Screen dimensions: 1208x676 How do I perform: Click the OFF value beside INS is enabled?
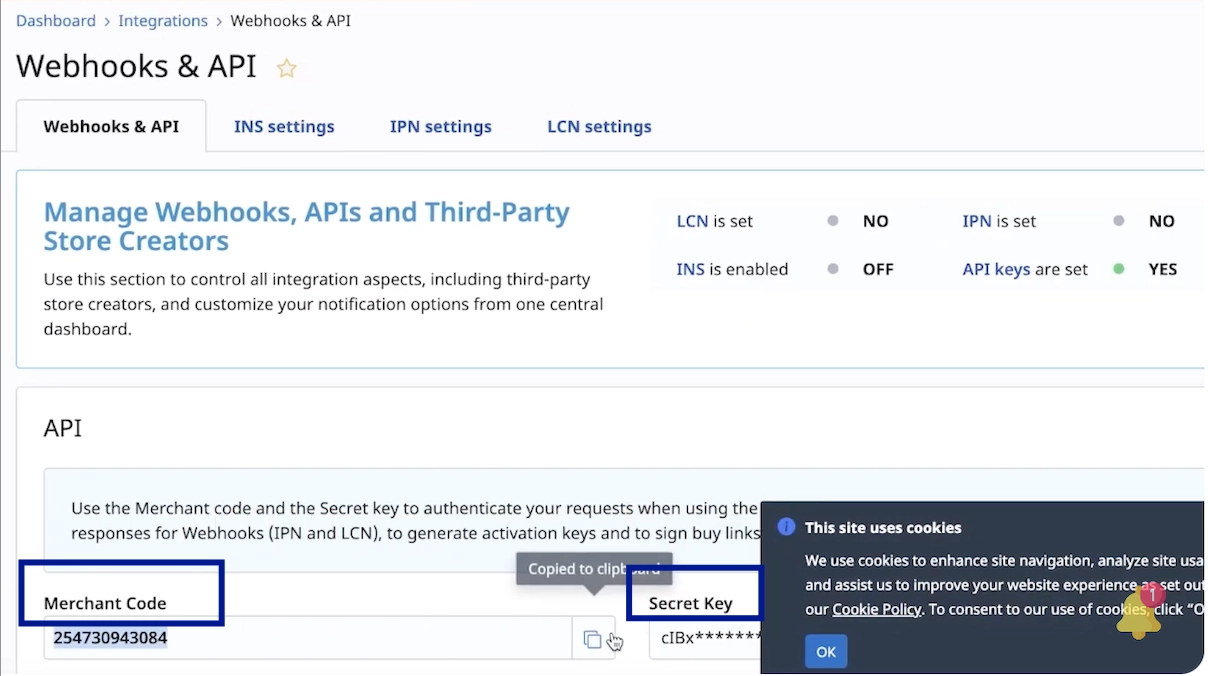click(878, 269)
